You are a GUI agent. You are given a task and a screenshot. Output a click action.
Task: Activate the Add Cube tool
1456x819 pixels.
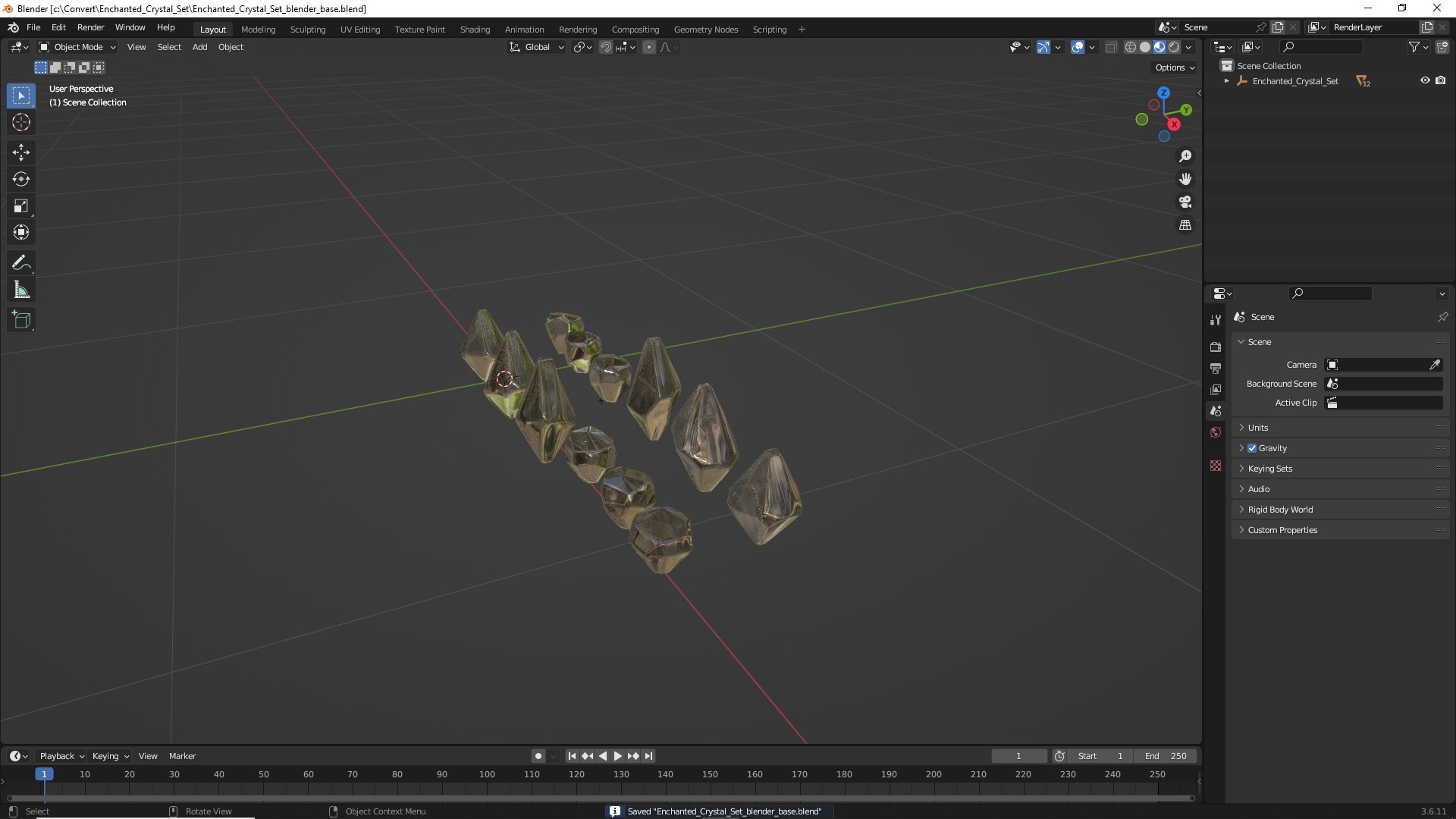pos(21,320)
